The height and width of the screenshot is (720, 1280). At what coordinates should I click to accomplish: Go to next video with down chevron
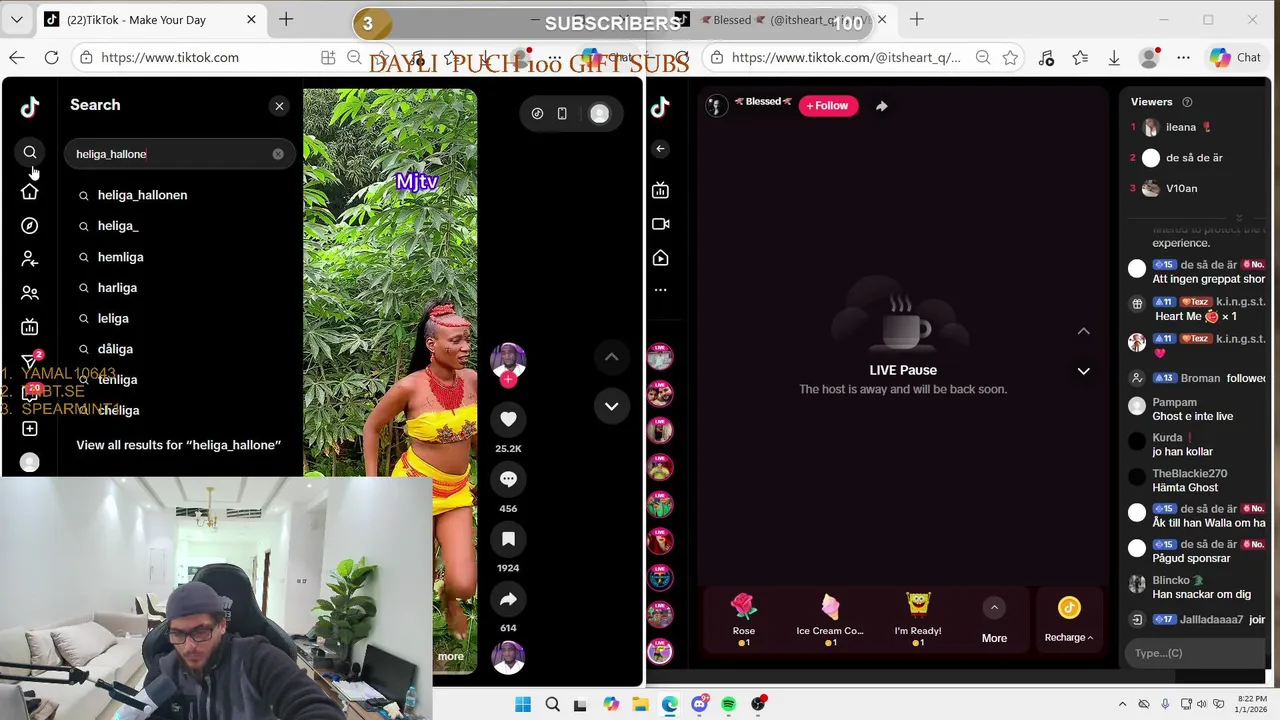[x=611, y=406]
